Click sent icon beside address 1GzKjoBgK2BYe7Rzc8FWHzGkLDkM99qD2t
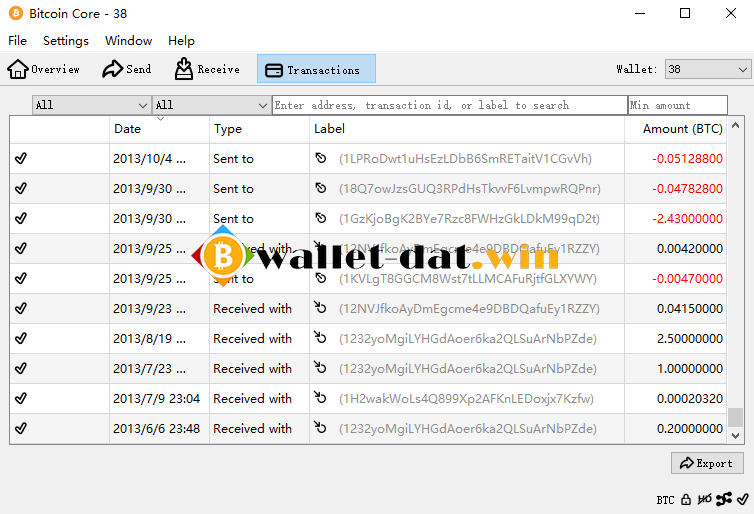Image resolution: width=754 pixels, height=514 pixels. coord(321,218)
